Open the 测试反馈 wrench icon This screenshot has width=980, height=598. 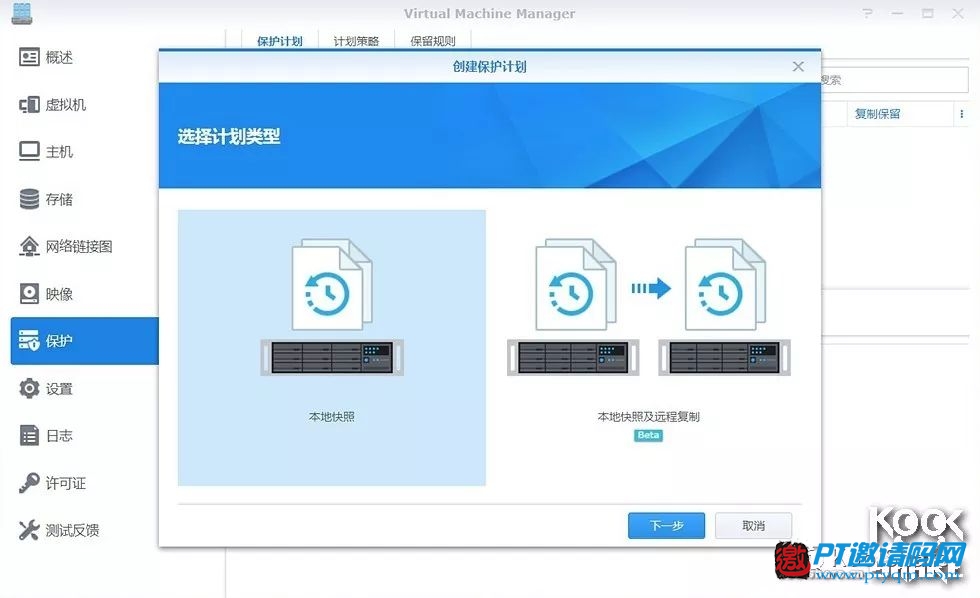[x=29, y=530]
